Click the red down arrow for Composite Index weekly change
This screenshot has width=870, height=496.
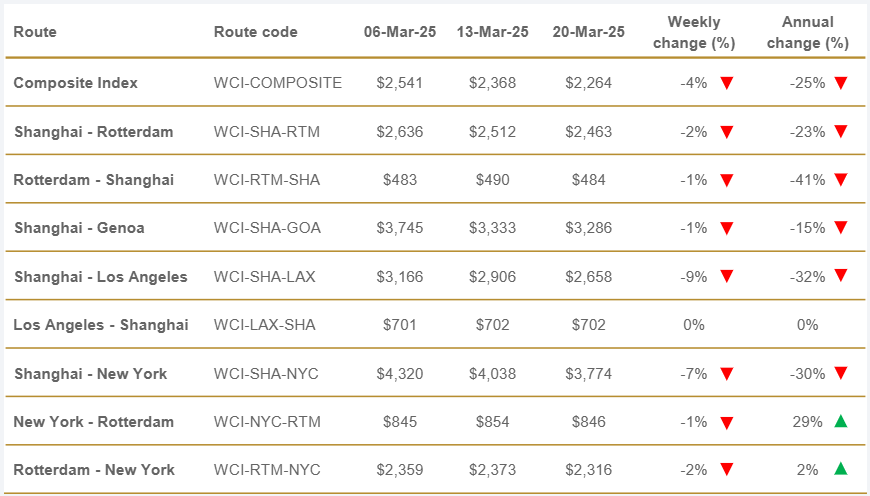coord(727,83)
